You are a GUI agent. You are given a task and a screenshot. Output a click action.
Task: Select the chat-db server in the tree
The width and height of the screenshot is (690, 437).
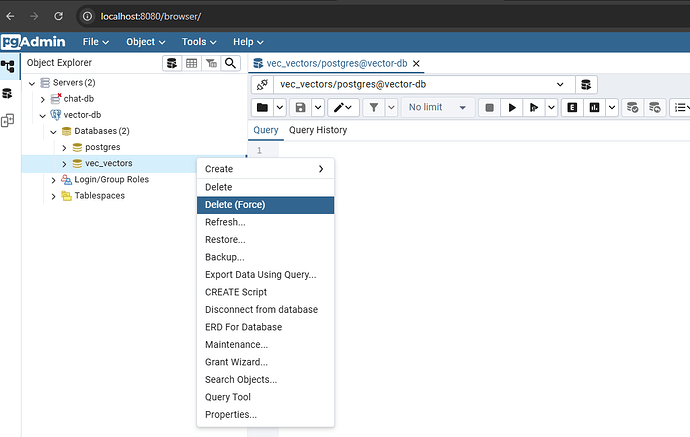[79, 99]
